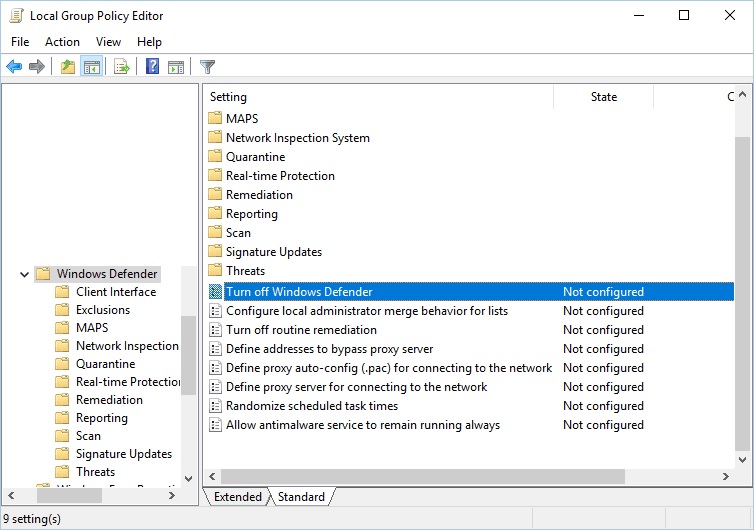This screenshot has width=754, height=530.
Task: Open the Action menu
Action: coord(62,42)
